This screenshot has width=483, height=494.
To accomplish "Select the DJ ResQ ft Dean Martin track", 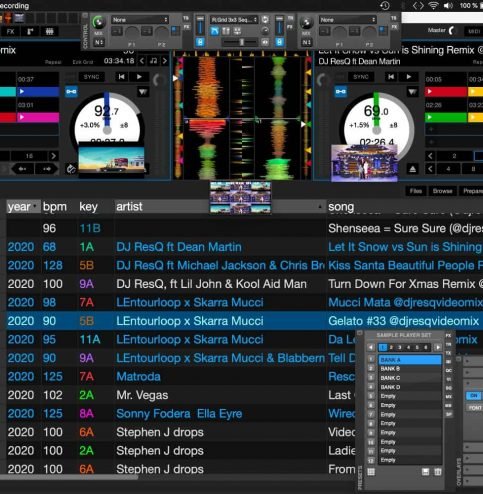I will click(x=245, y=247).
